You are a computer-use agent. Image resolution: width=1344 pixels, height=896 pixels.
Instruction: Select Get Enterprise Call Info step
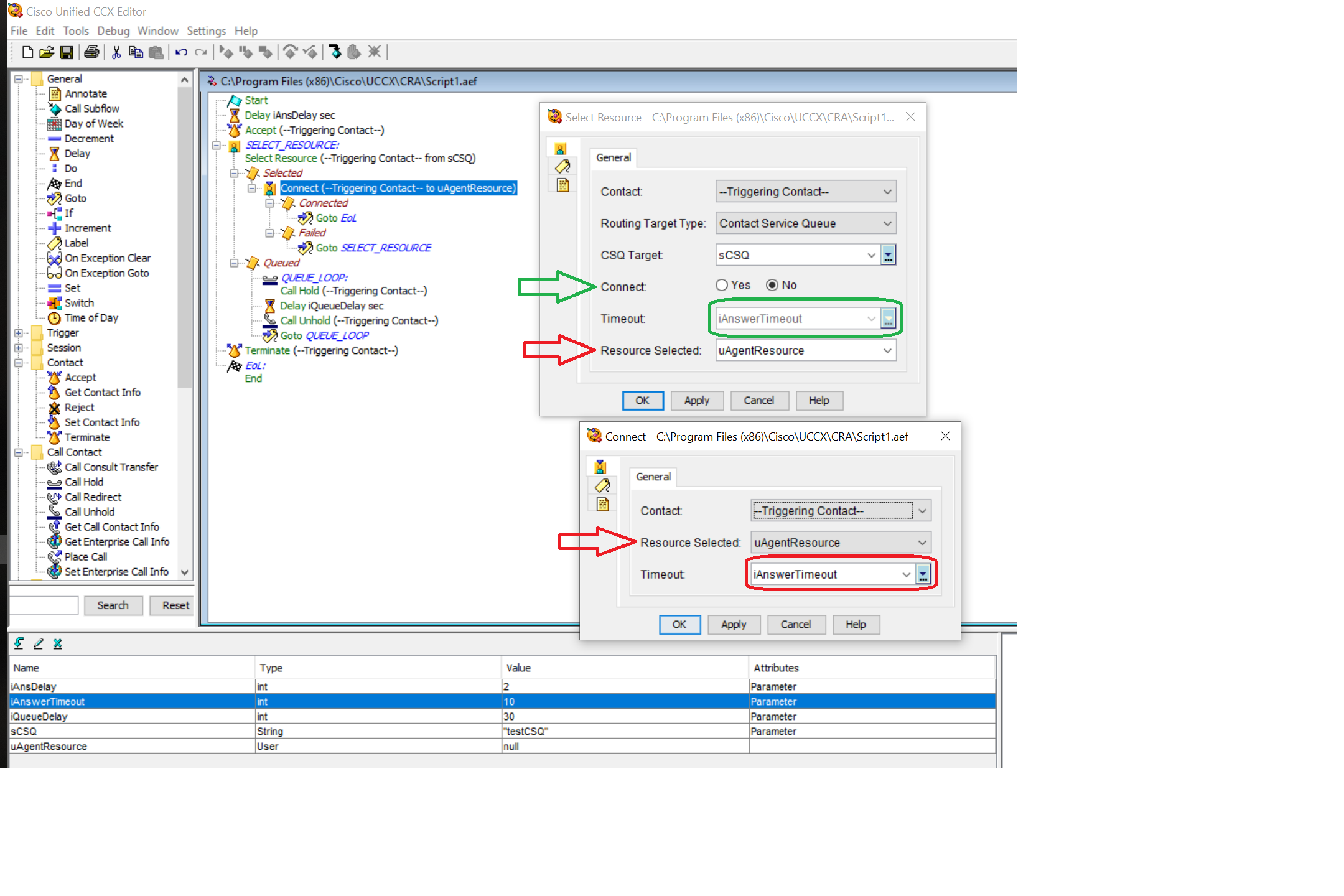pyautogui.click(x=117, y=542)
